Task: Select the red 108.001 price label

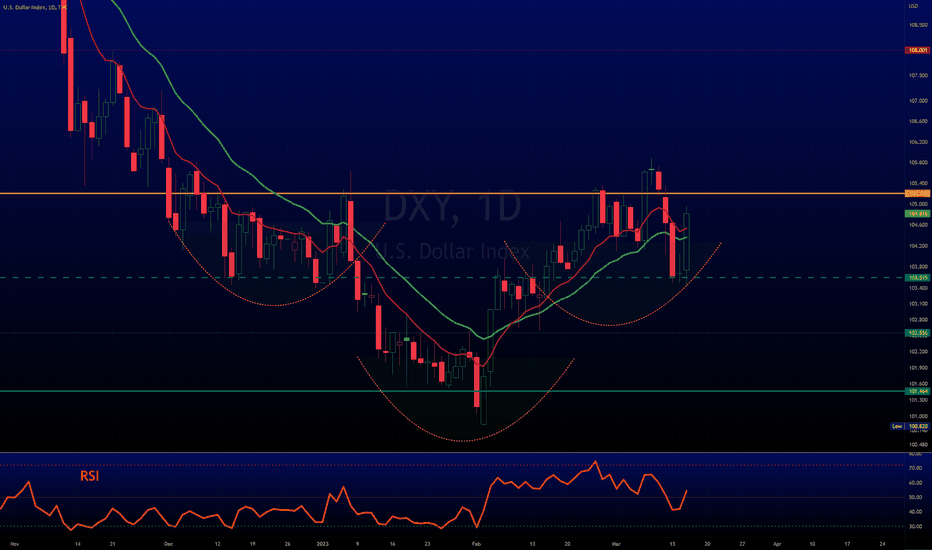Action: 918,51
